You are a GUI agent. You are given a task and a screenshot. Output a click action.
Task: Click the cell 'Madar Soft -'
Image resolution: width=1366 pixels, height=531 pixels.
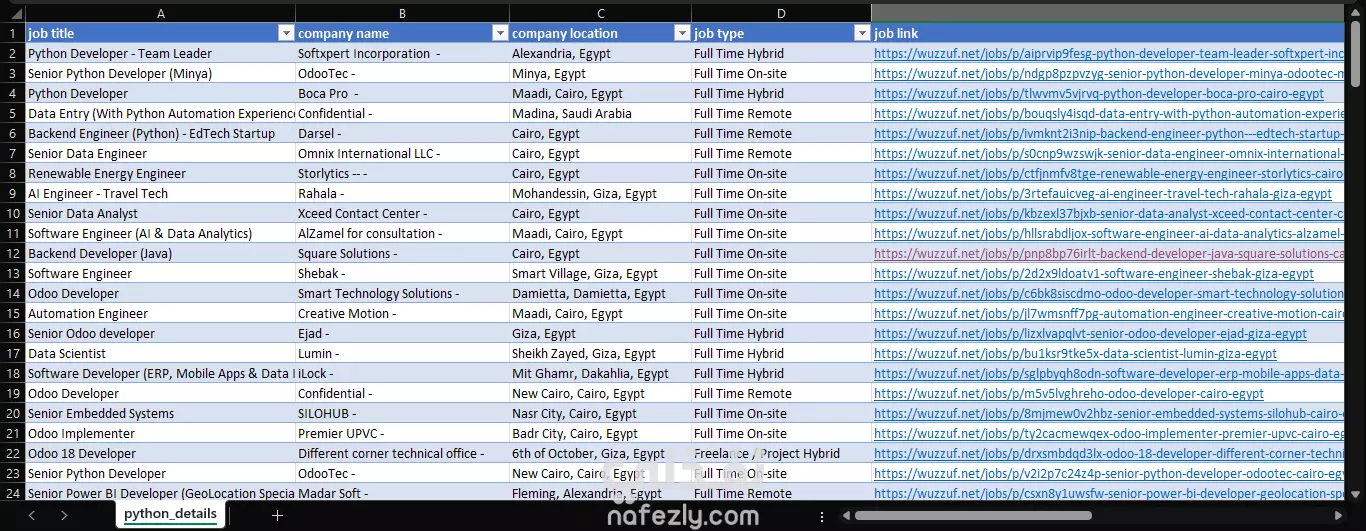[x=402, y=493]
